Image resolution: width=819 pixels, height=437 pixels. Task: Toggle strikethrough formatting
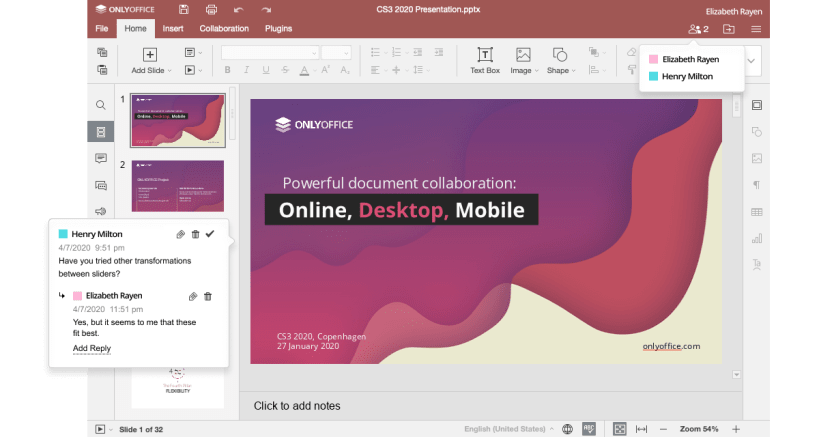[x=285, y=70]
